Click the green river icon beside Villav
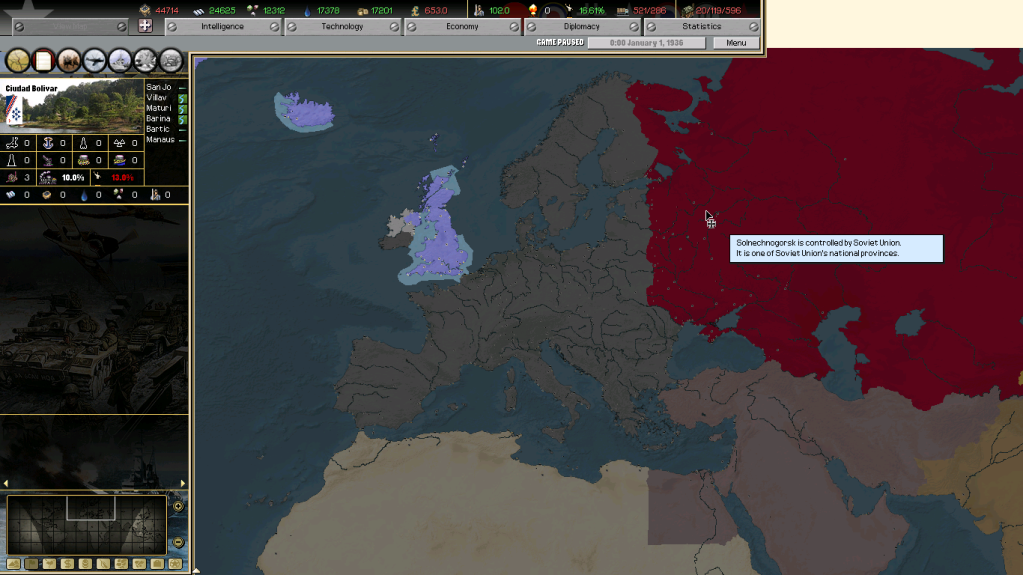Image resolution: width=1023 pixels, height=575 pixels. [x=183, y=98]
